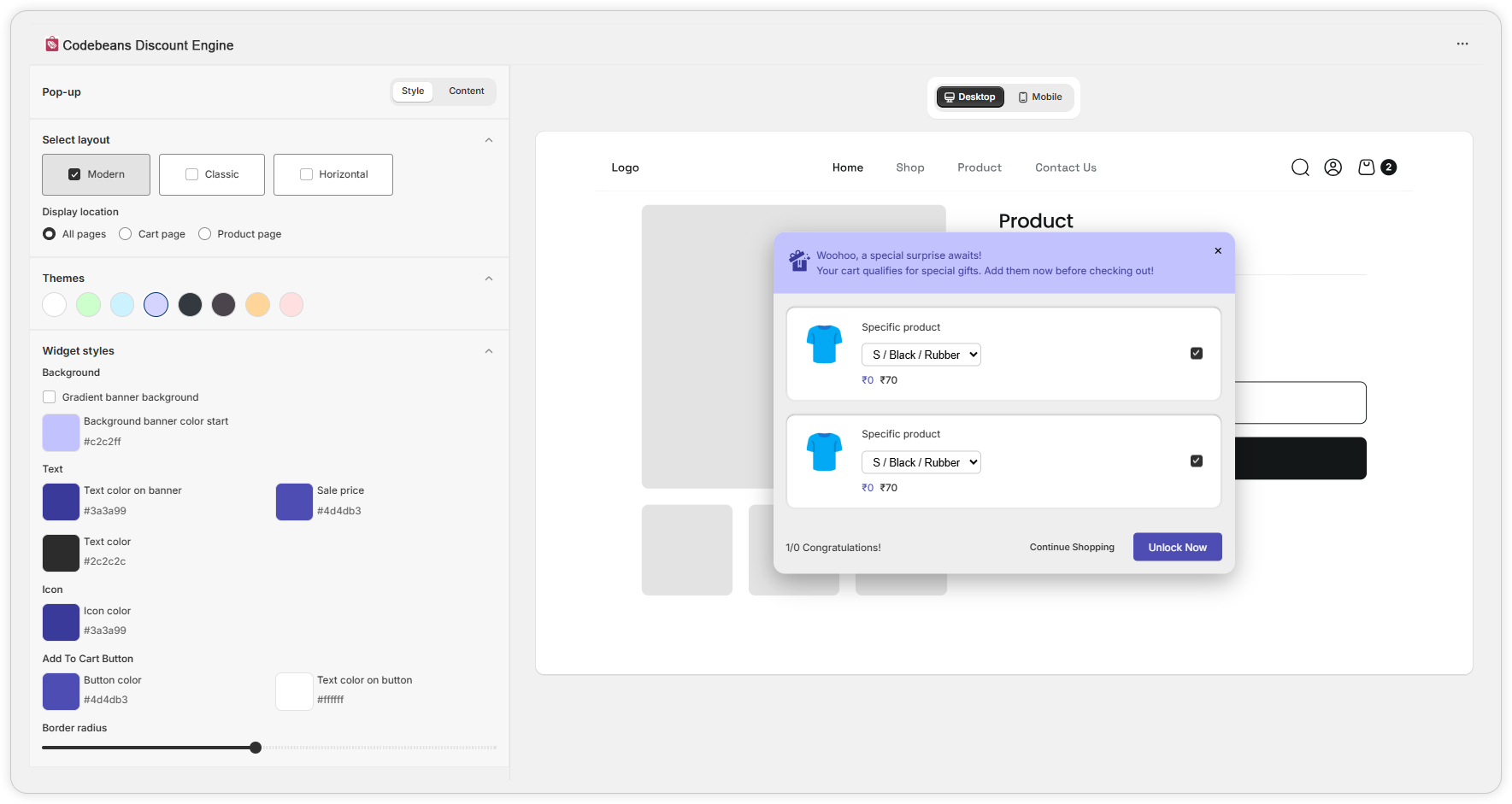Close the gift pop-up with X
Viewport: 1512px width, 804px height.
1218,250
